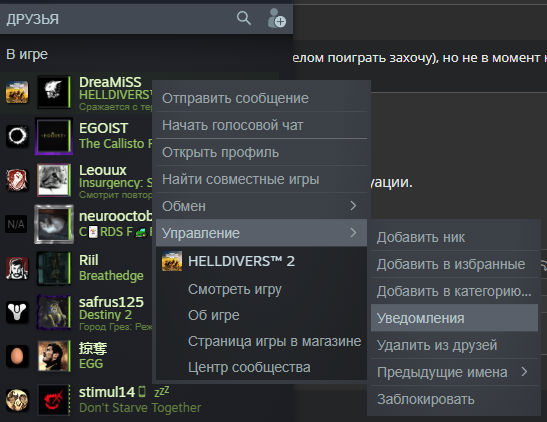Open Leouux's avatar picture
Viewport: 547px width, 422px height.
pos(53,180)
